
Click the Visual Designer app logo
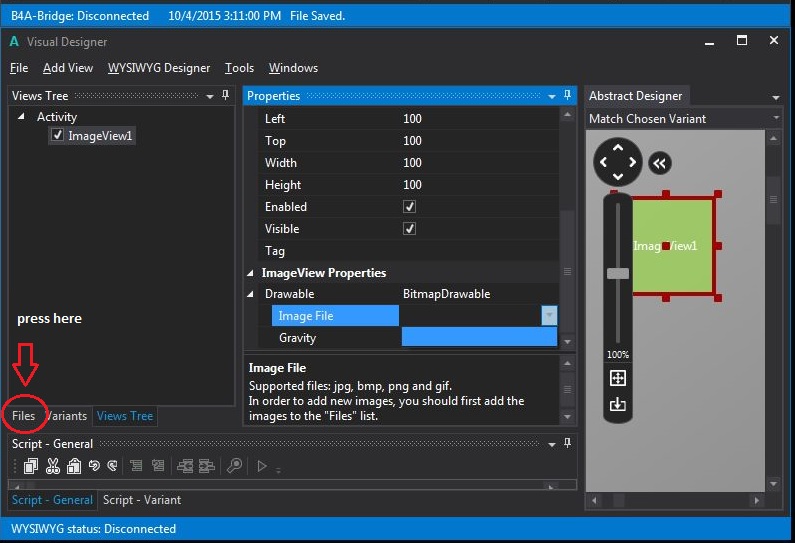14,42
